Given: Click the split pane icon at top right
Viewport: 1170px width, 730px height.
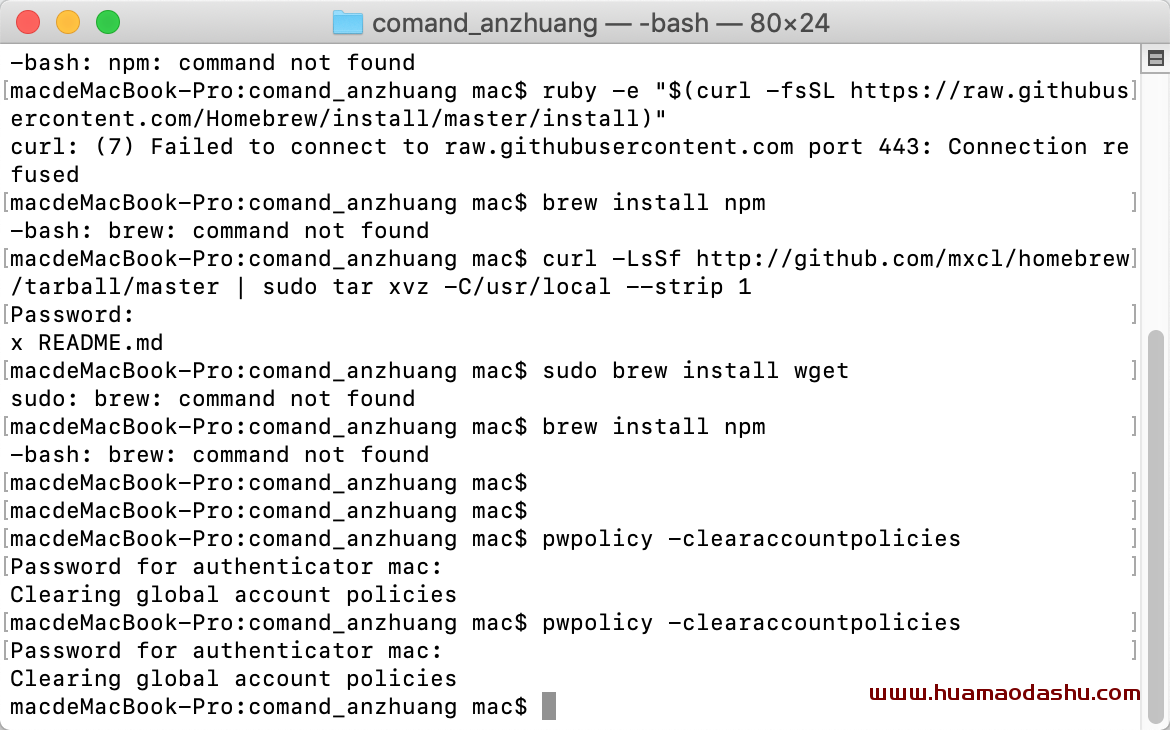Looking at the screenshot, I should click(x=1155, y=58).
